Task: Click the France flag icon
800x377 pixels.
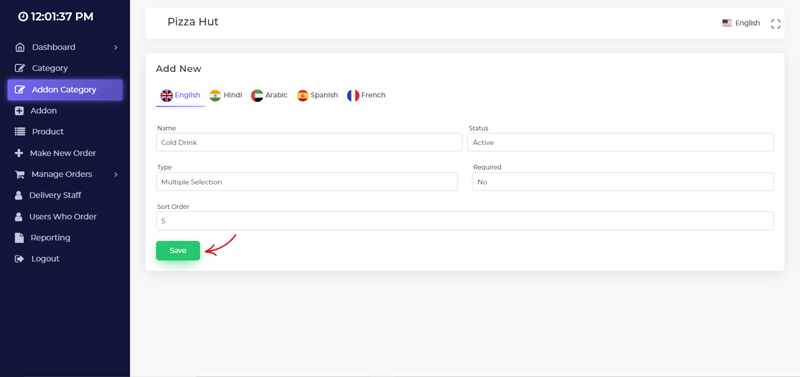Action: coord(353,95)
